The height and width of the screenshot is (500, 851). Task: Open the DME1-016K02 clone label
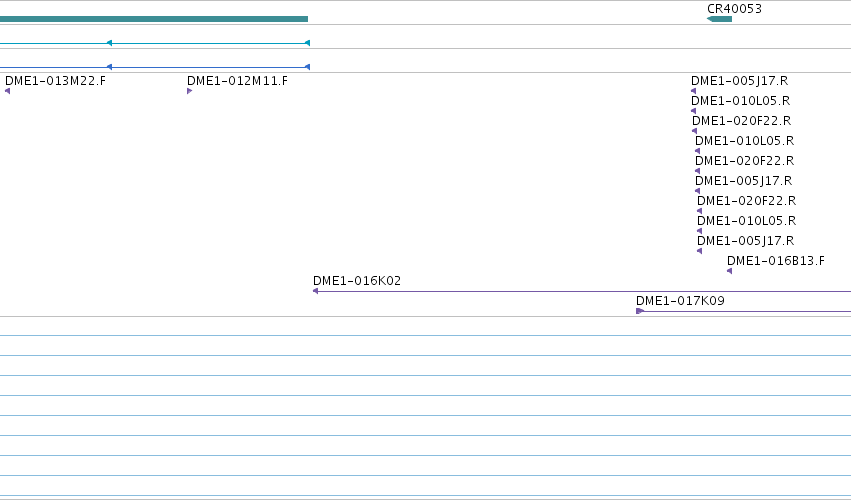[357, 281]
